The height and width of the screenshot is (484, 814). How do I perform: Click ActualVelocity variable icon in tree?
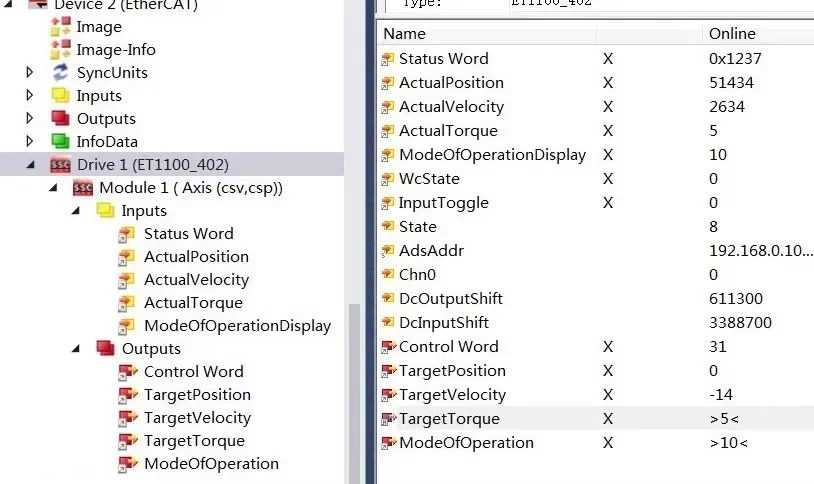point(126,280)
